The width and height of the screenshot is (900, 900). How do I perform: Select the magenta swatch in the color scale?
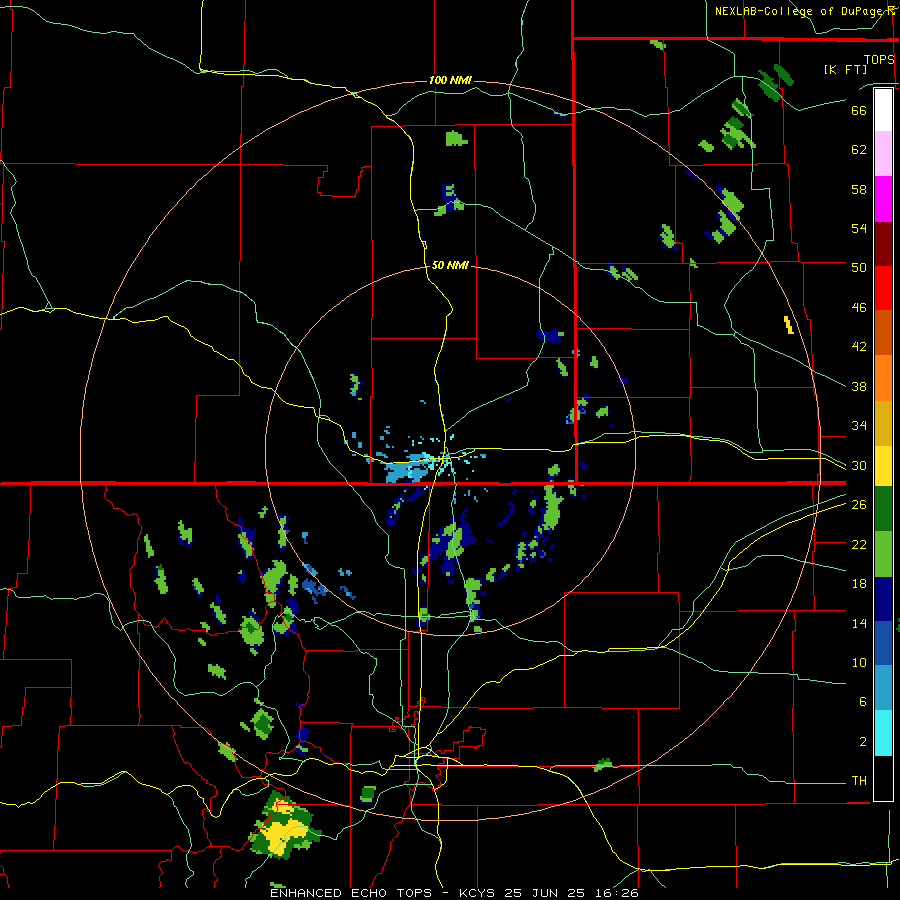(883, 199)
